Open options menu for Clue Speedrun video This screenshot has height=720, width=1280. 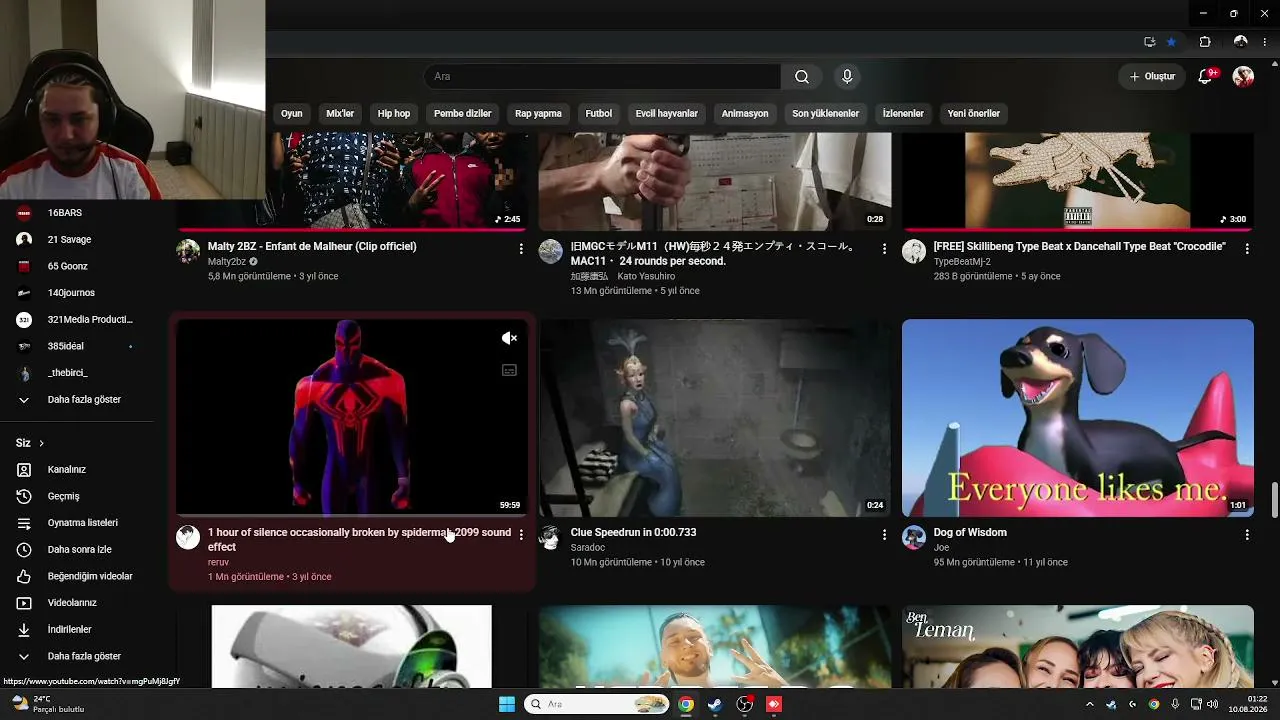click(884, 535)
